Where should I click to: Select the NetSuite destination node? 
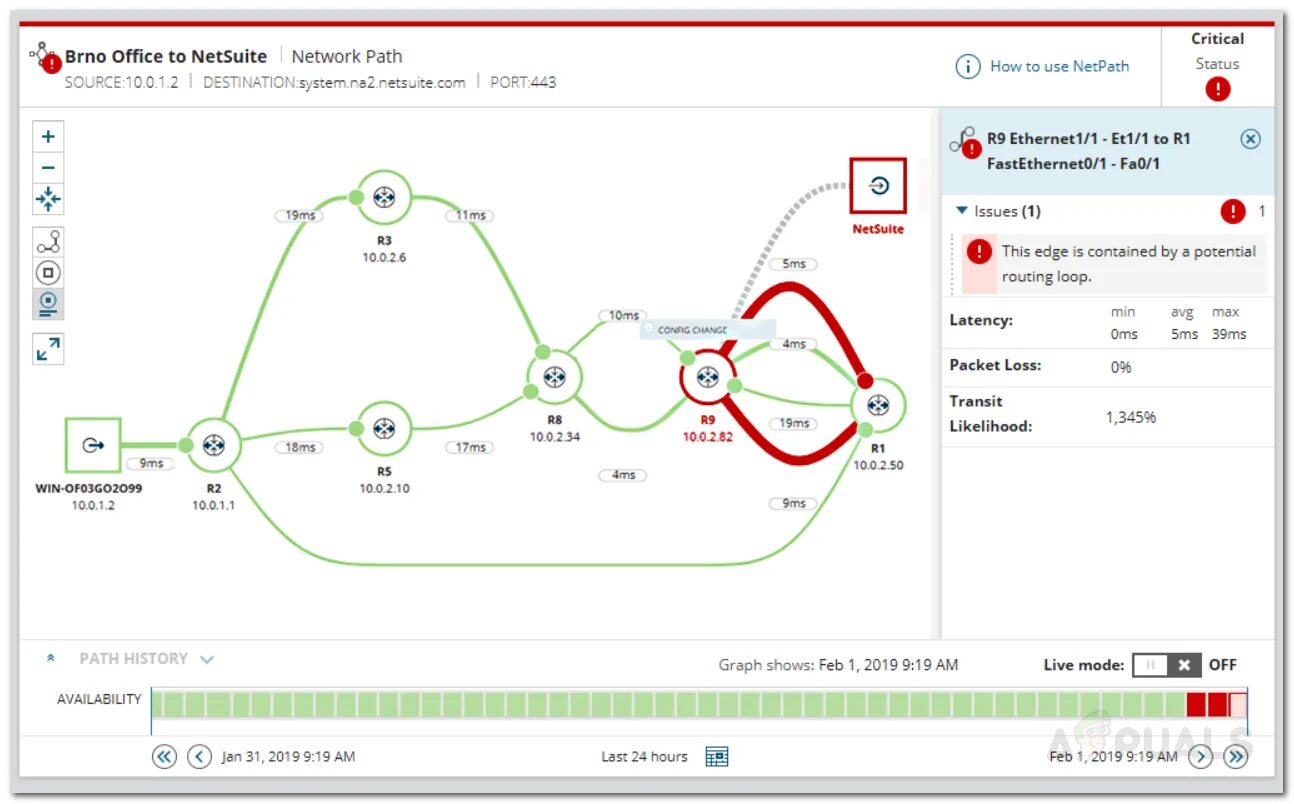(878, 185)
